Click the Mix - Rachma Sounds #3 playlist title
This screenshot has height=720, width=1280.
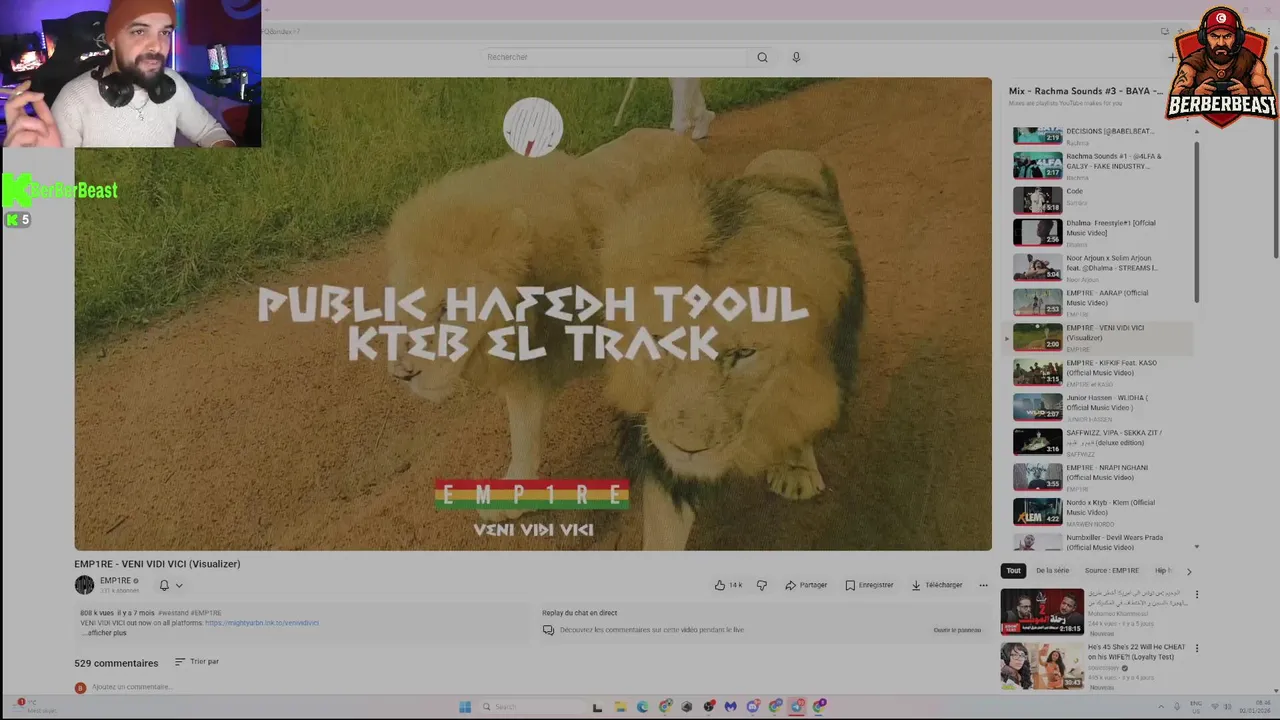1085,91
